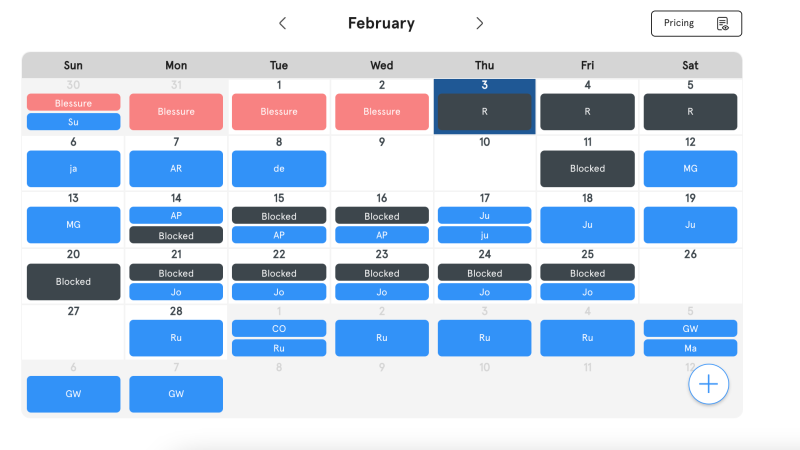Click the Ru booking on February 28
The image size is (800, 450).
[x=176, y=338]
